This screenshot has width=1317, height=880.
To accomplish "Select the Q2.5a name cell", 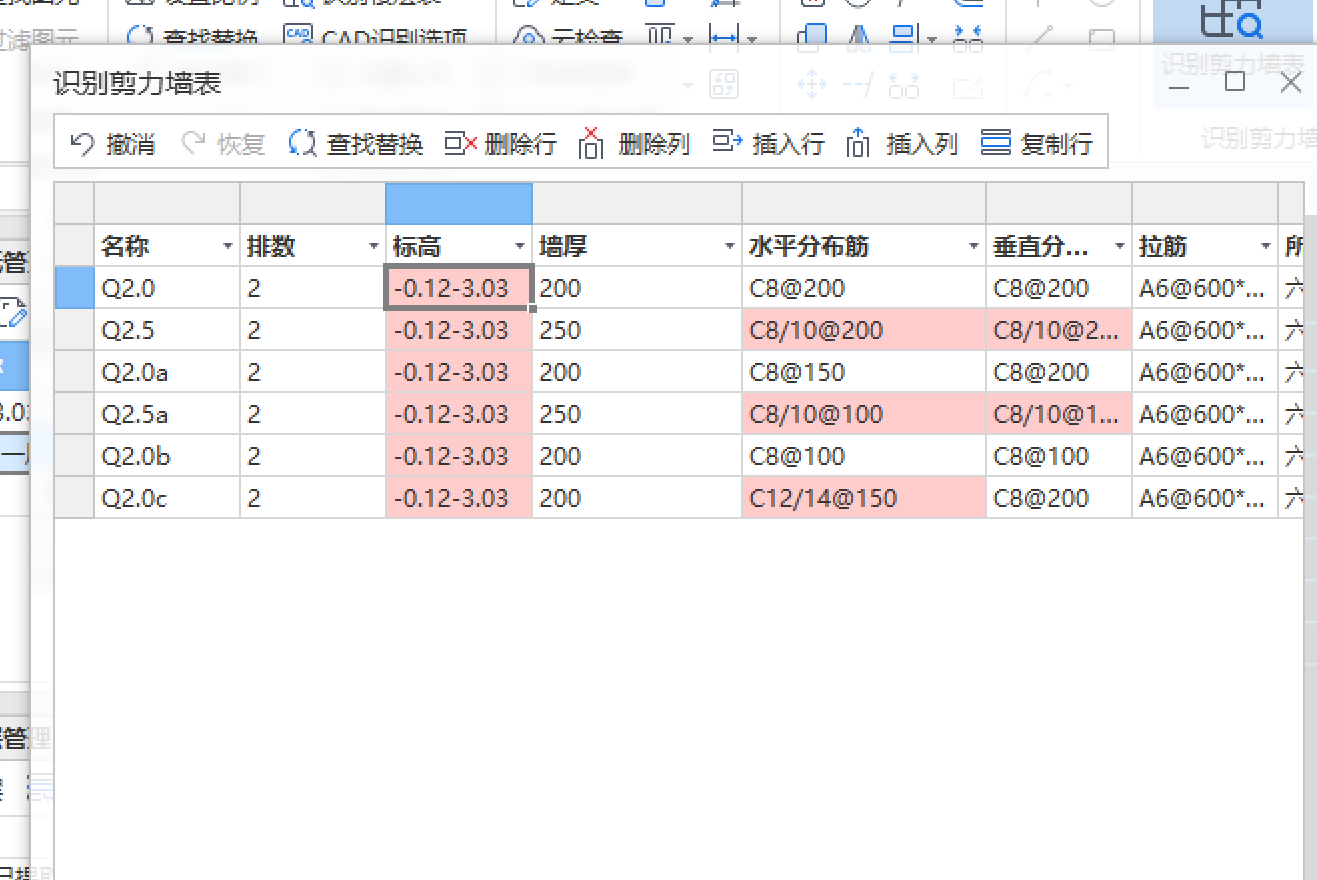I will (167, 414).
